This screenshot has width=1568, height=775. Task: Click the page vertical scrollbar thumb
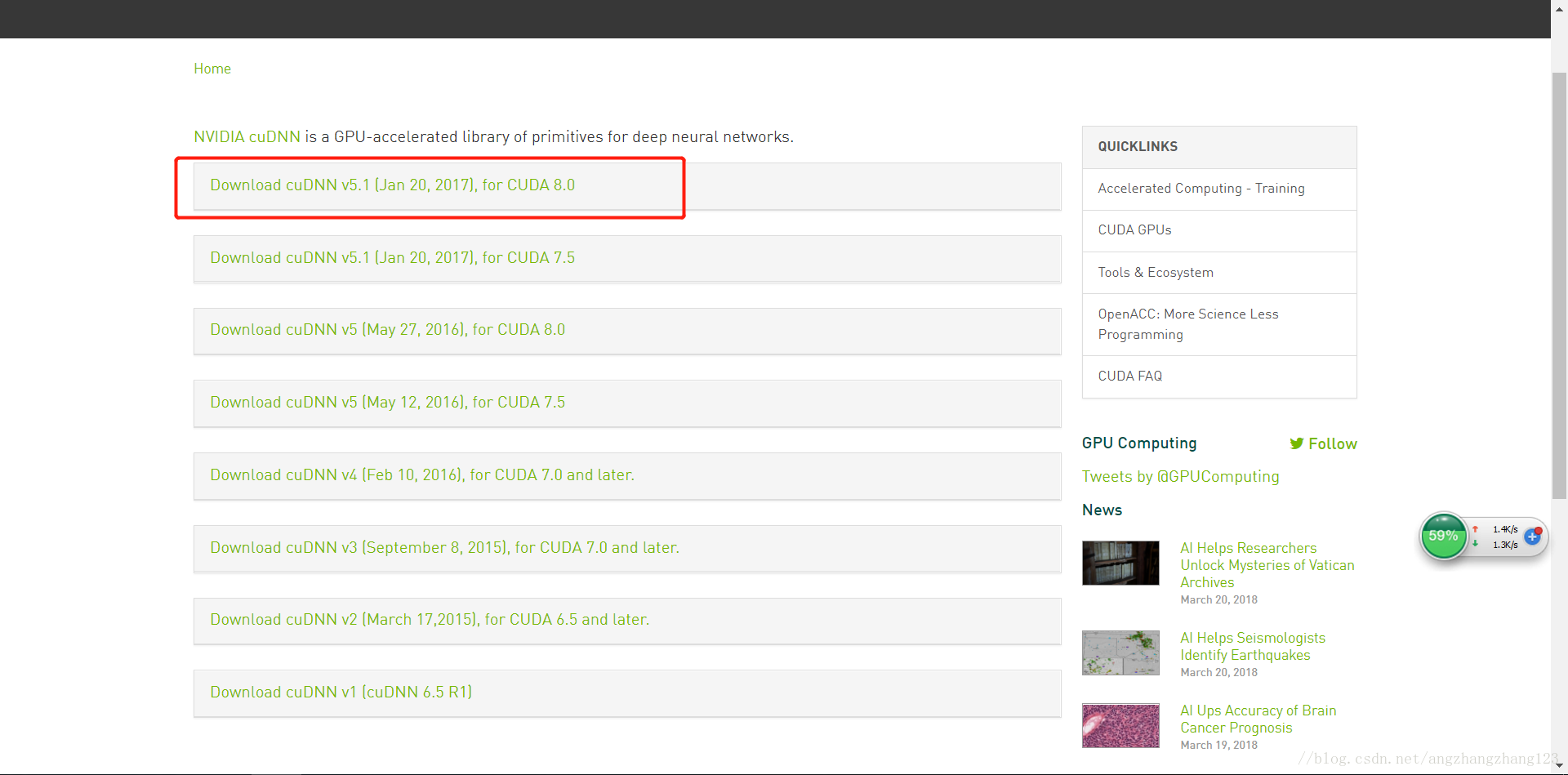[1559, 286]
